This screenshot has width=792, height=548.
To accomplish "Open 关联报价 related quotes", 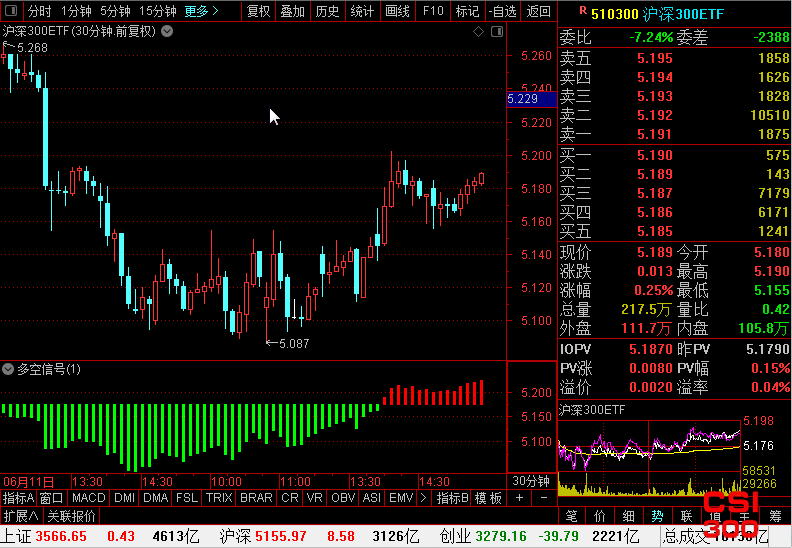I will [72, 516].
